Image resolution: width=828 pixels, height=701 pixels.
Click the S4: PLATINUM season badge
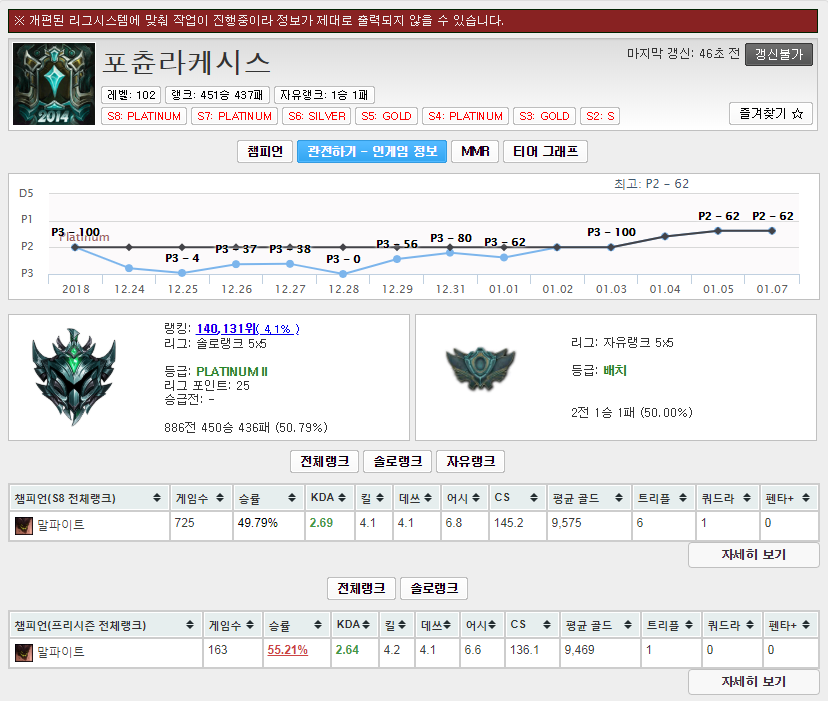(x=465, y=116)
